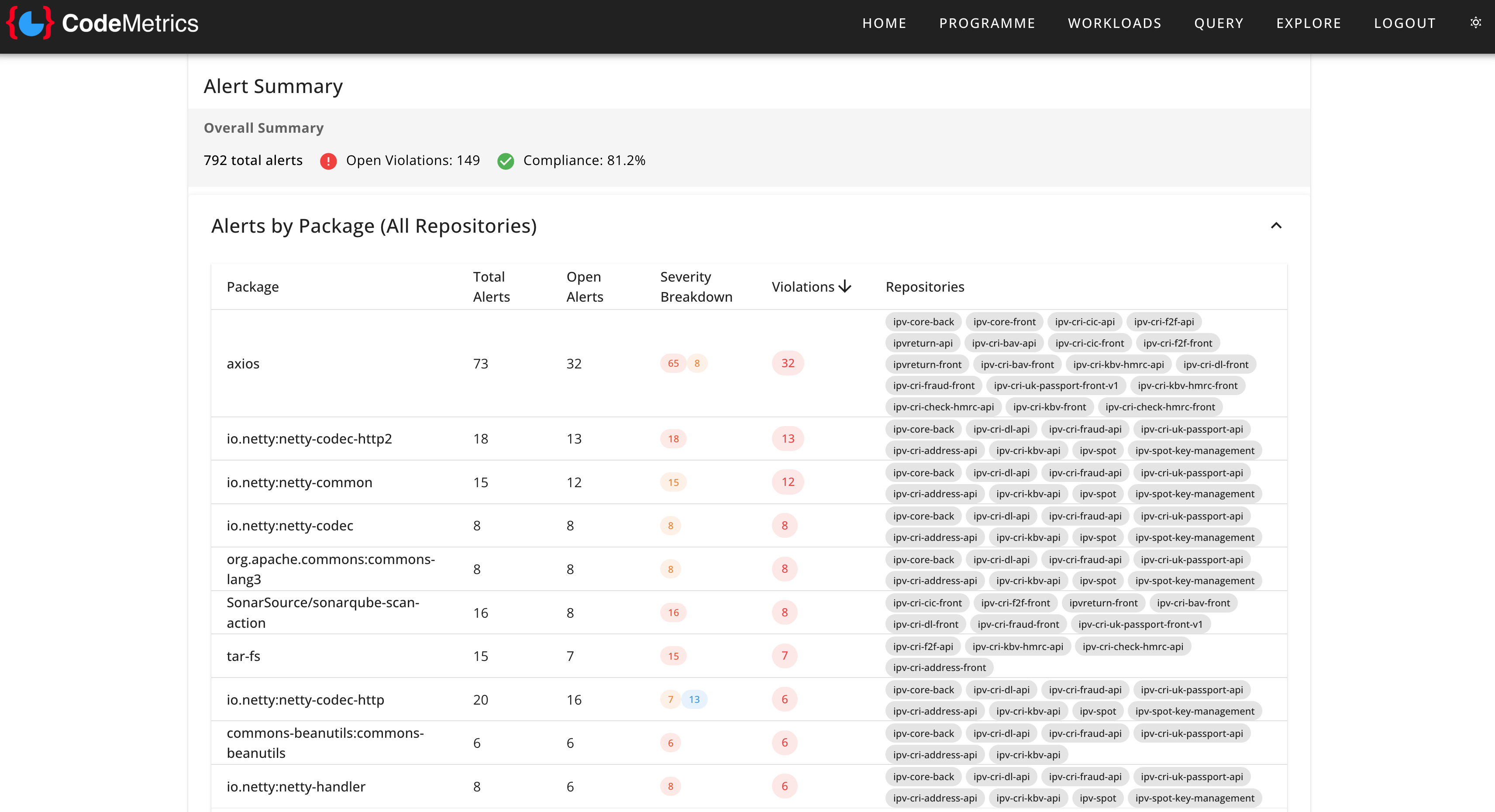Click the 65 severity badge for axios

point(673,363)
